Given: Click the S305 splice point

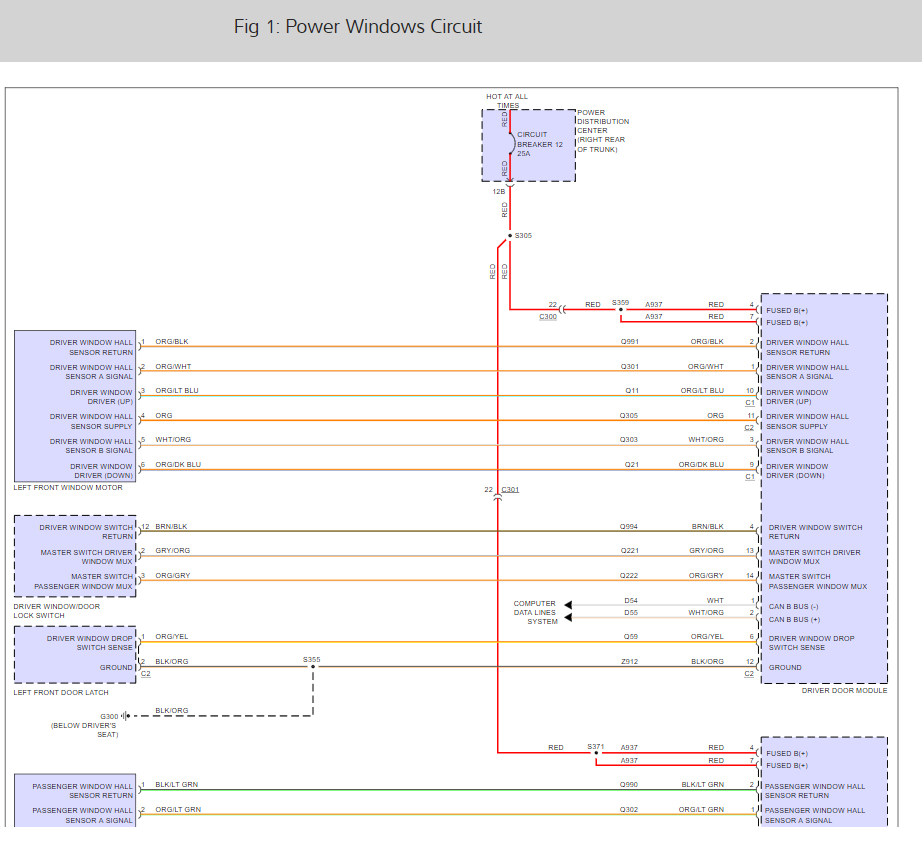Looking at the screenshot, I should [509, 236].
